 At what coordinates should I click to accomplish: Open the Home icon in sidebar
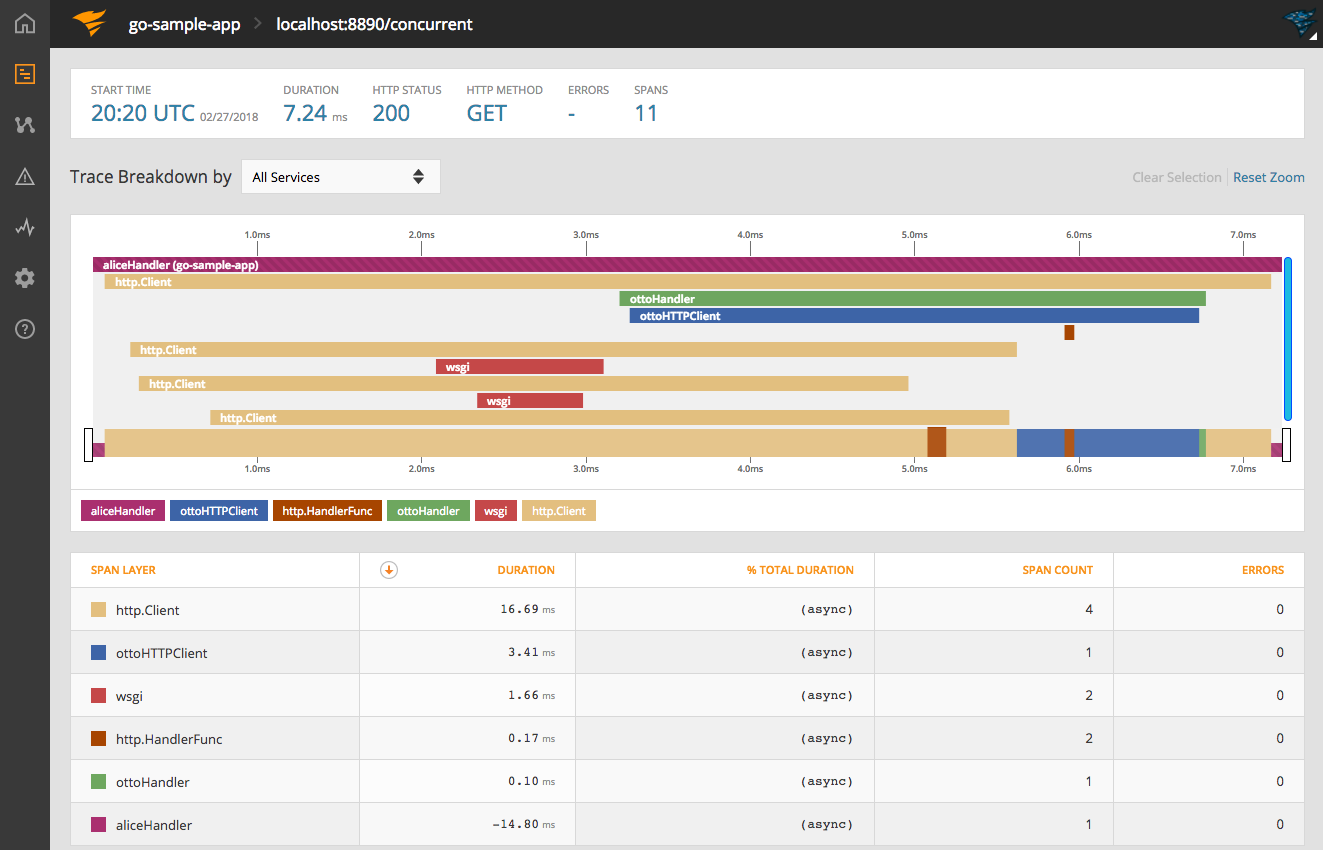point(25,24)
